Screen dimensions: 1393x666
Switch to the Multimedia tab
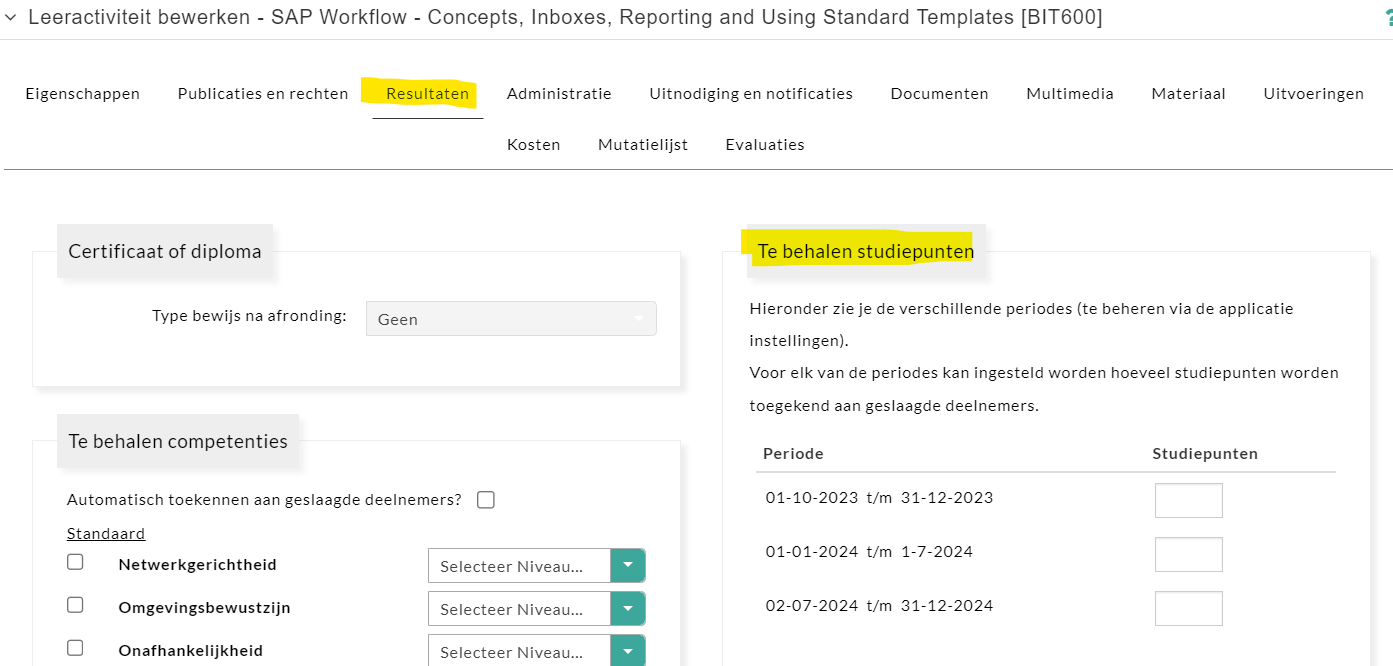tap(1069, 94)
